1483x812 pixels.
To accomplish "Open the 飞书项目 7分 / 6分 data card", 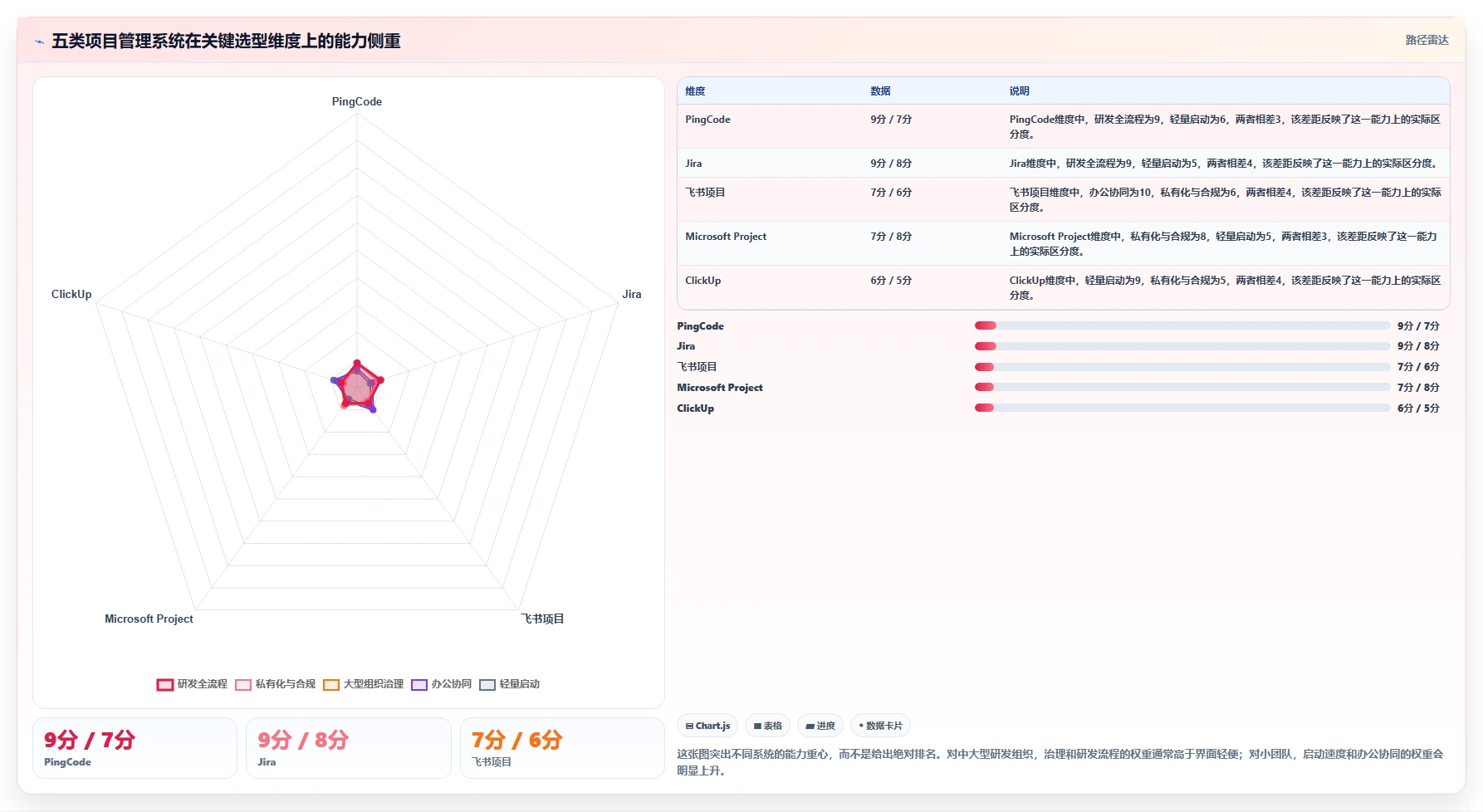I will click(562, 748).
